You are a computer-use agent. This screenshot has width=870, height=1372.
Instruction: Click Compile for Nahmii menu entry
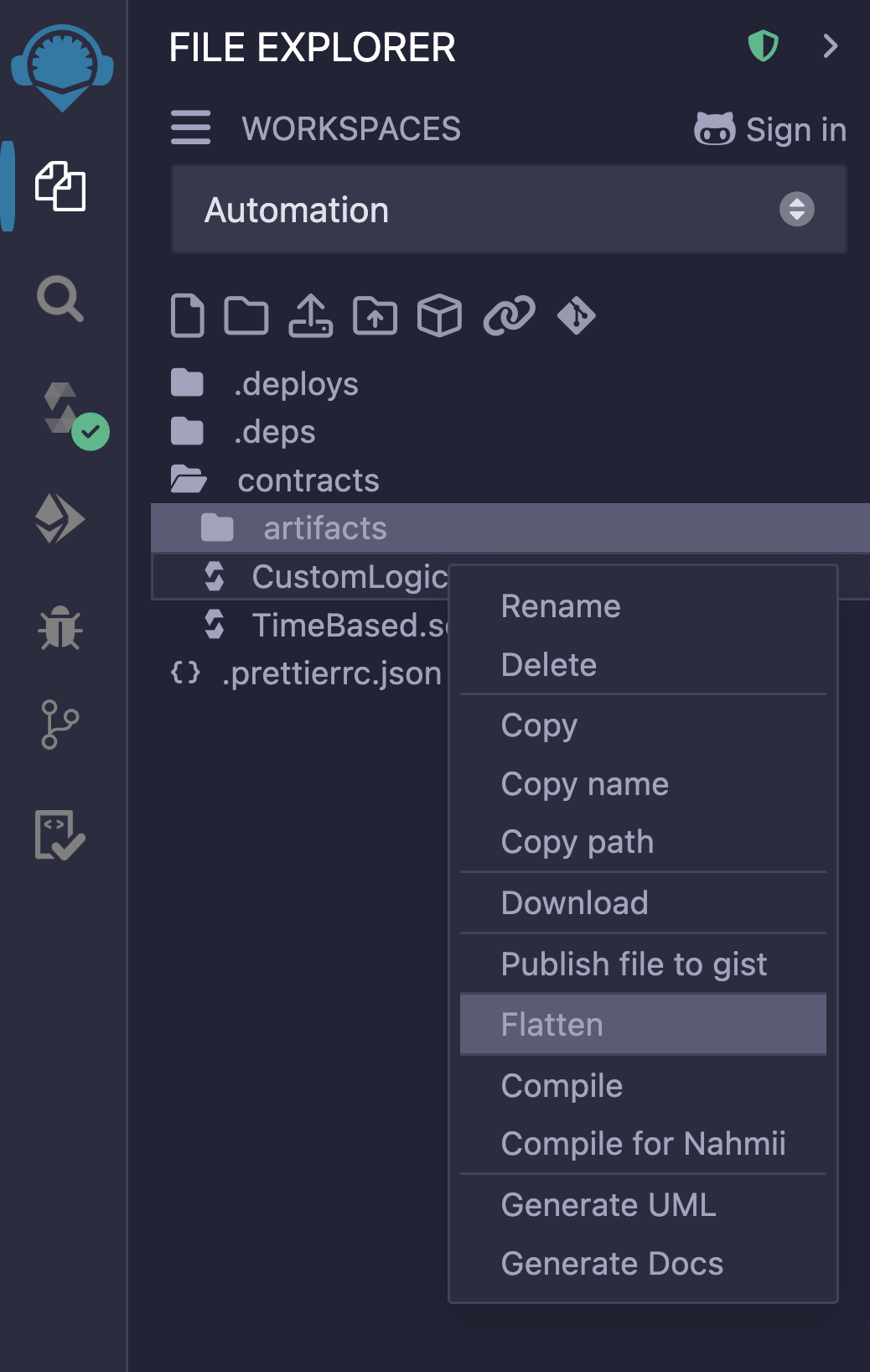(x=643, y=1144)
